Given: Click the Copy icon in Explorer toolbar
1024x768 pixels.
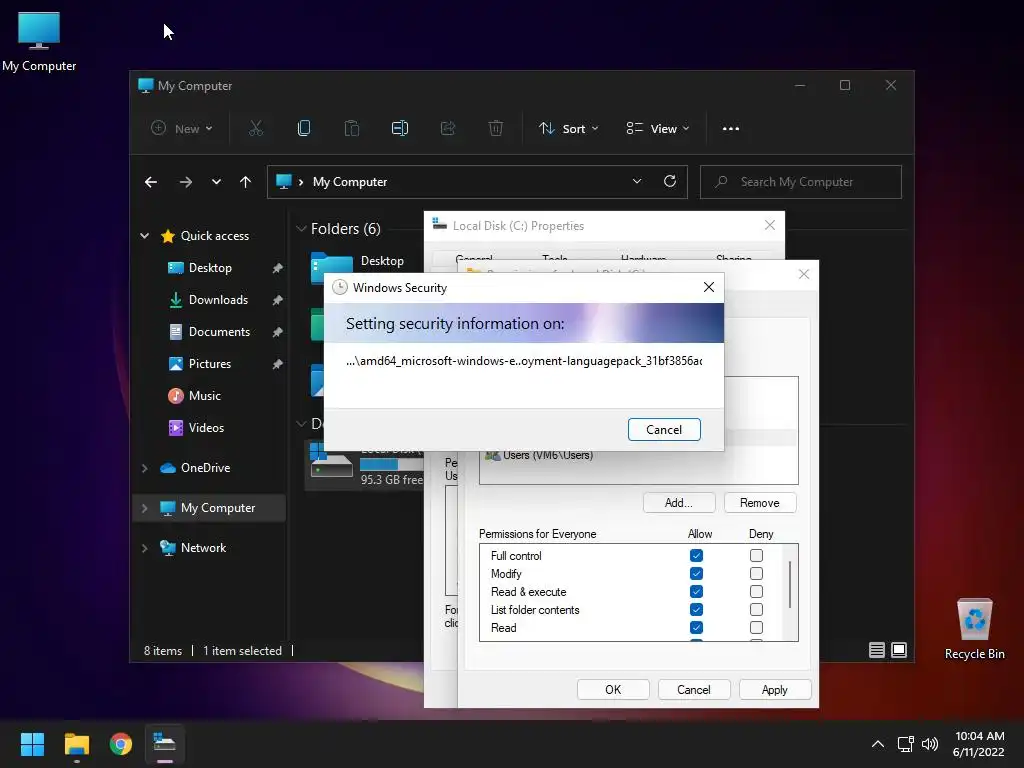Looking at the screenshot, I should (304, 129).
